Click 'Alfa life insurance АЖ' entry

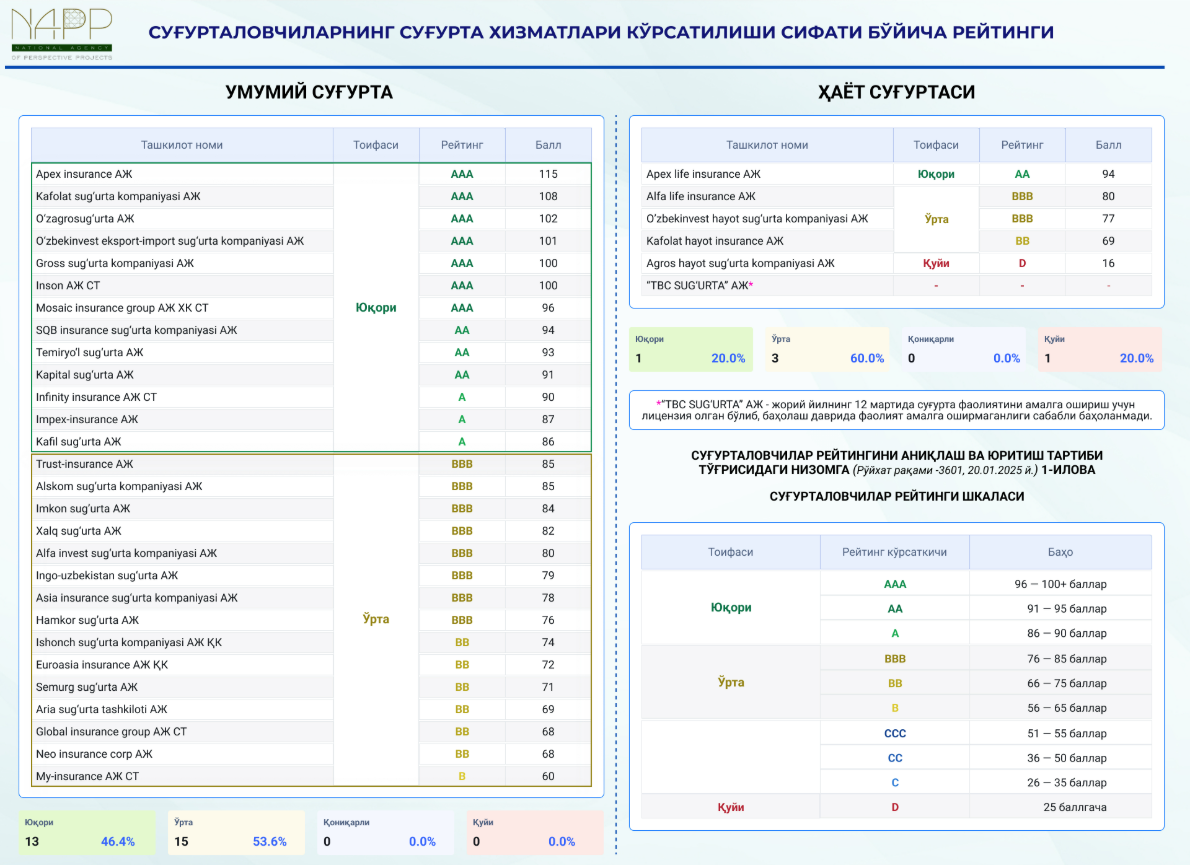tap(700, 196)
